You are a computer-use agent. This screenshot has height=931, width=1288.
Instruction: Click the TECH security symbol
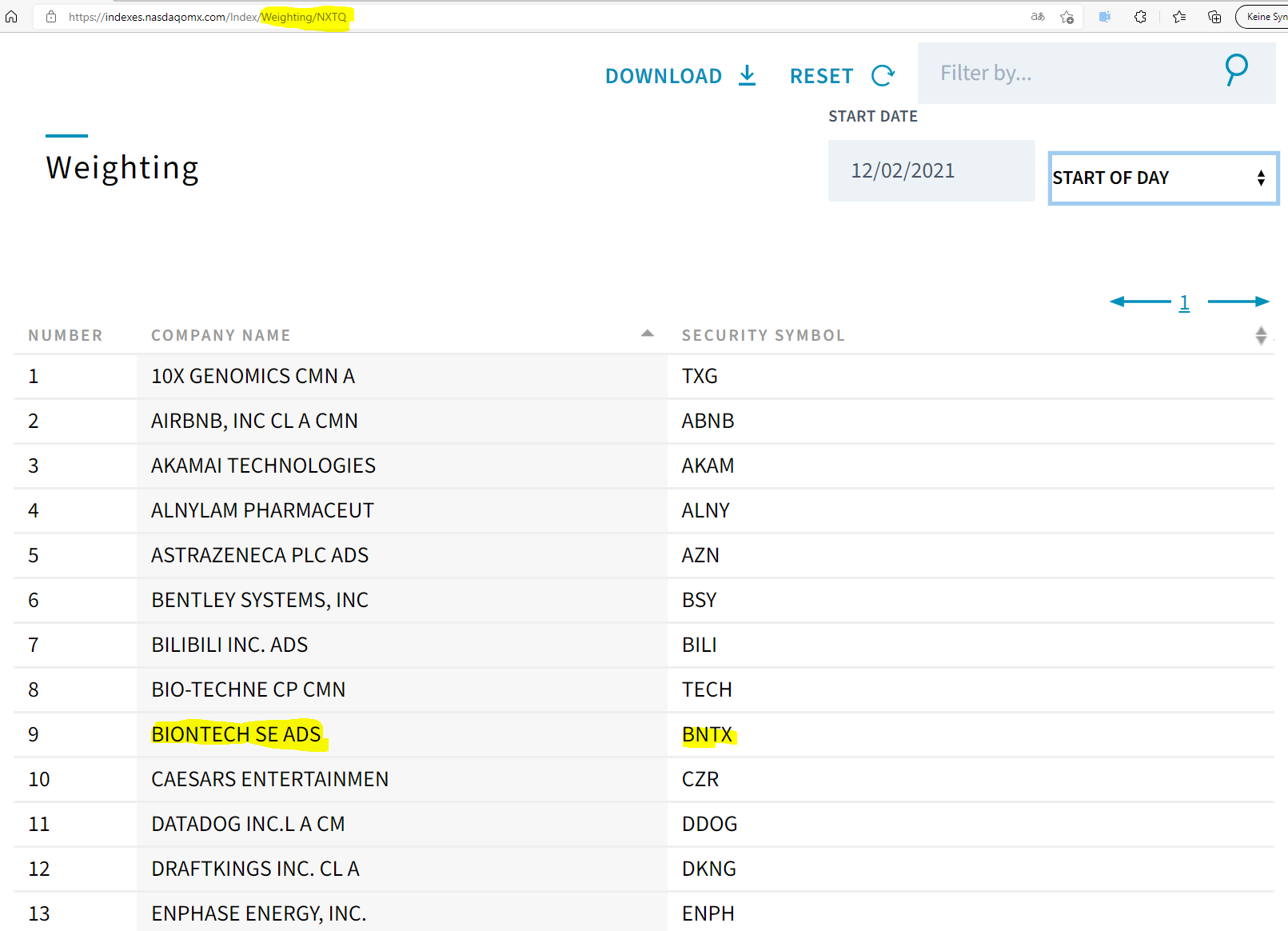coord(707,689)
